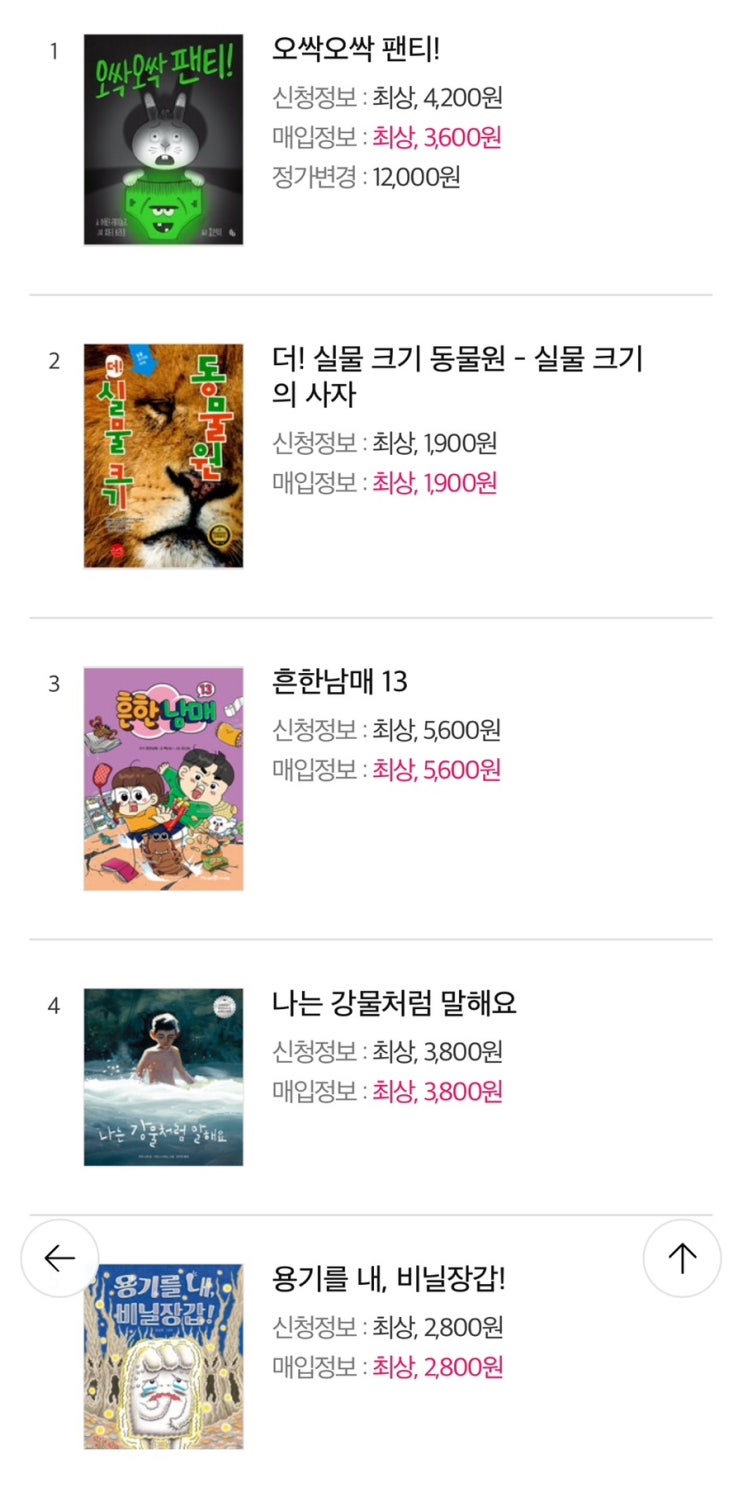Tap the back arrow floating button
The height and width of the screenshot is (1502, 743).
60,1258
